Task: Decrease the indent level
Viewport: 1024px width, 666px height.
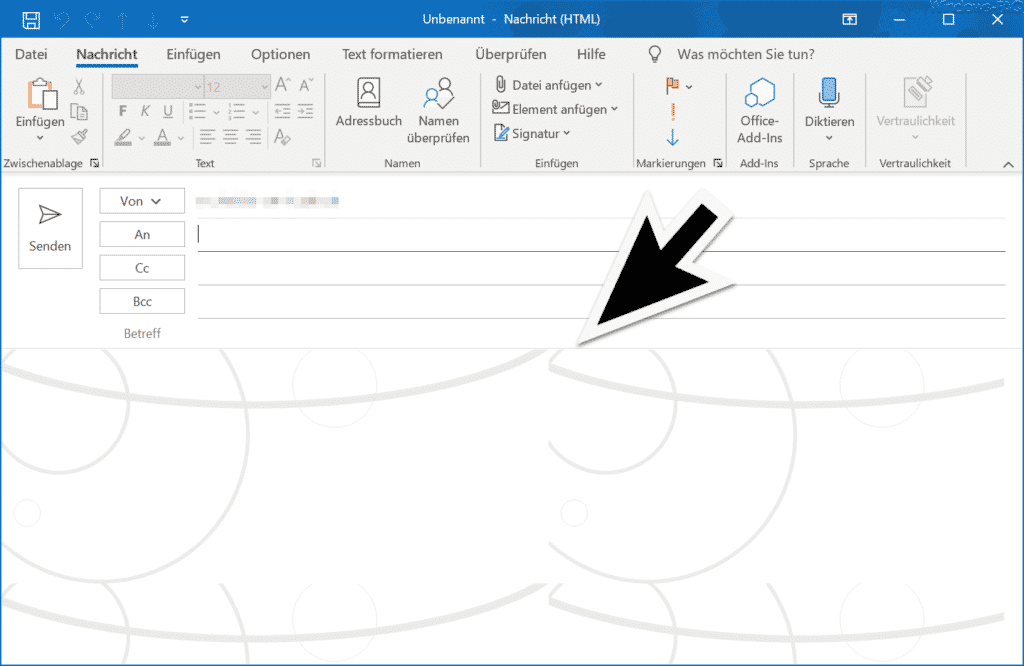Action: (x=282, y=112)
